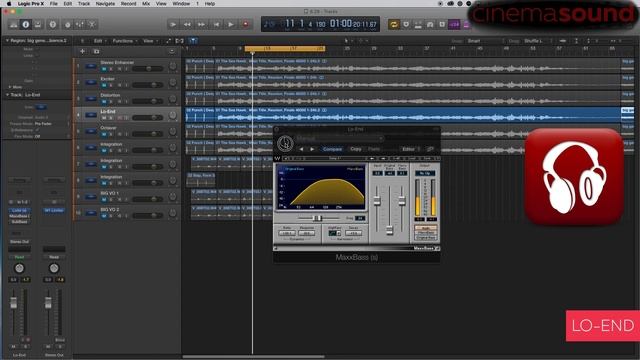Open the Edit dropdown in tracks area
This screenshot has height=360, width=640.
pyautogui.click(x=100, y=41)
